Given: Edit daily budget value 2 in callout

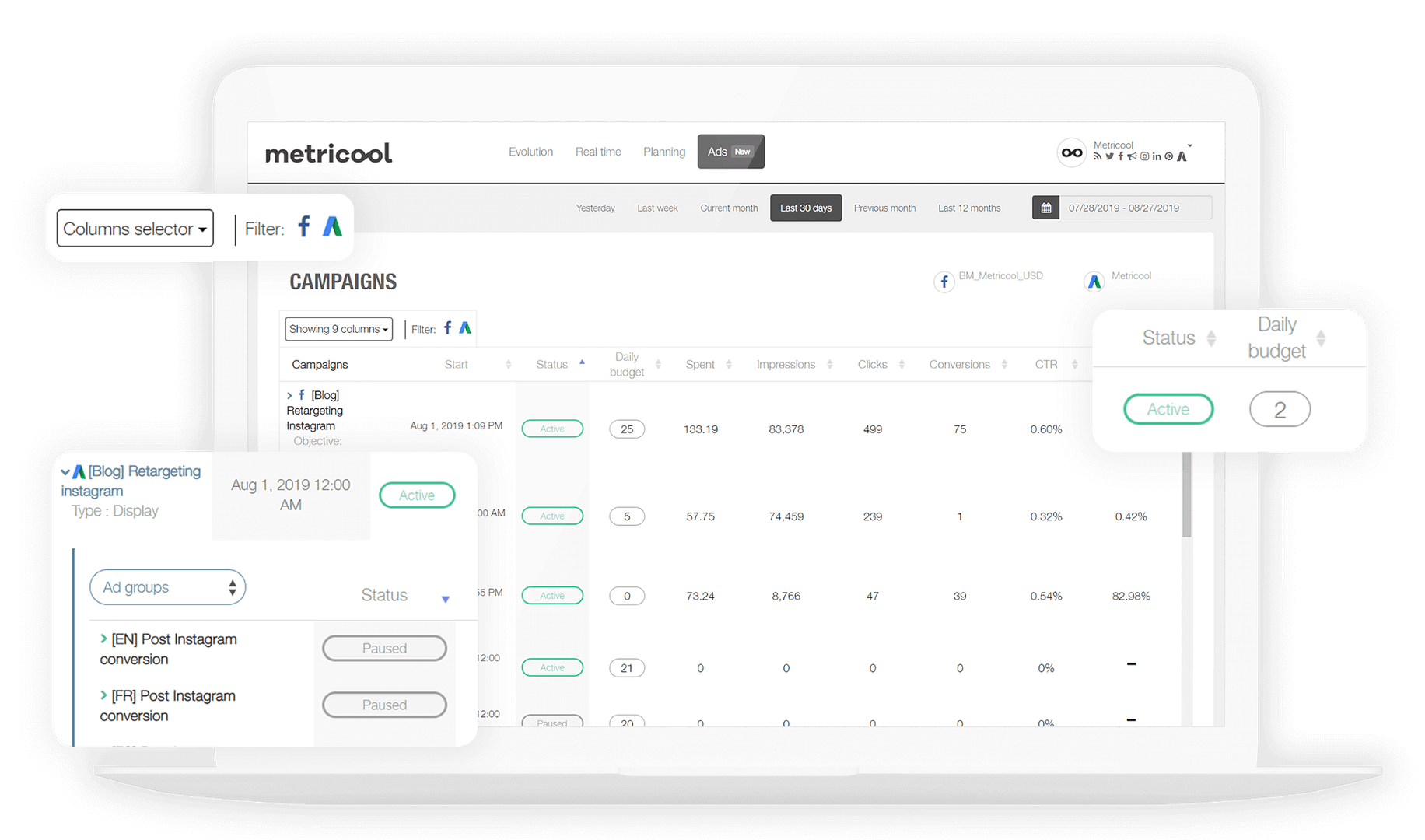Looking at the screenshot, I should pyautogui.click(x=1280, y=409).
